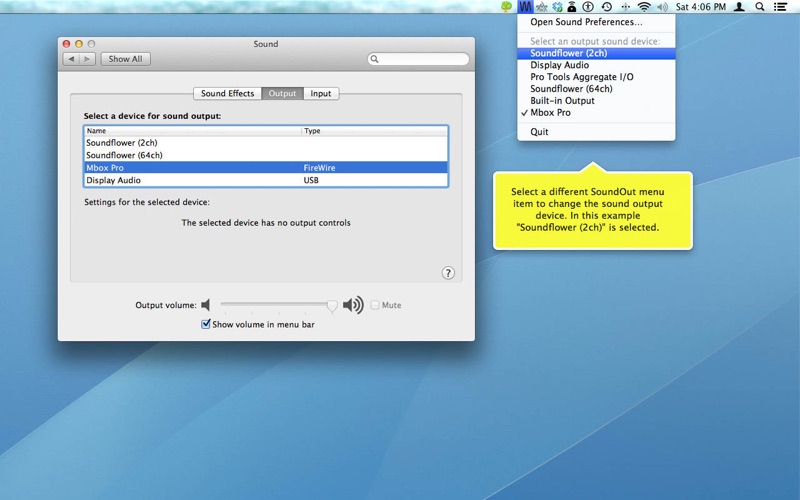Select Pro Tools Aggregate I/O output
This screenshot has height=500, width=800.
coord(596,77)
